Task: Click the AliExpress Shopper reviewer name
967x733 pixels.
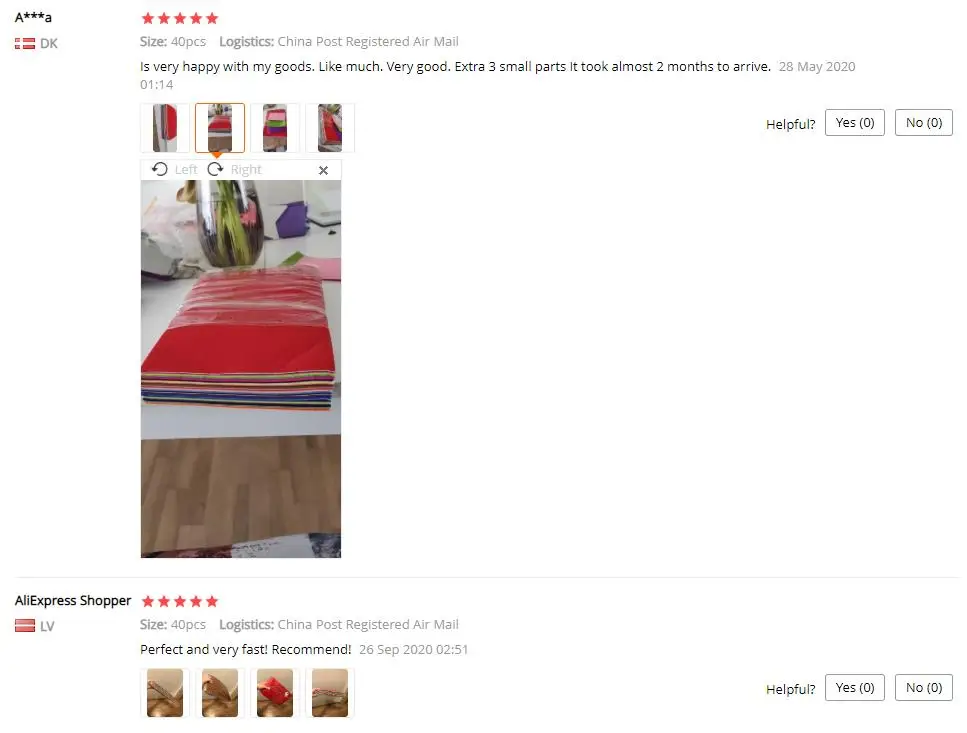Action: [x=73, y=600]
